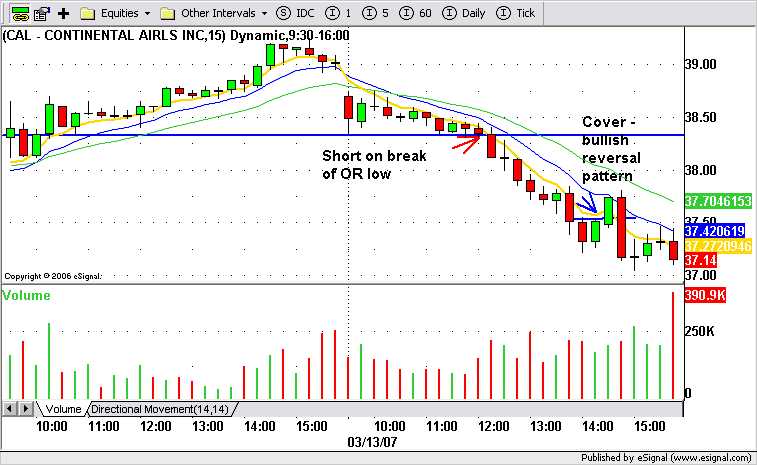Click the 38.50 price axis label
757x465 pixels.
(x=701, y=117)
